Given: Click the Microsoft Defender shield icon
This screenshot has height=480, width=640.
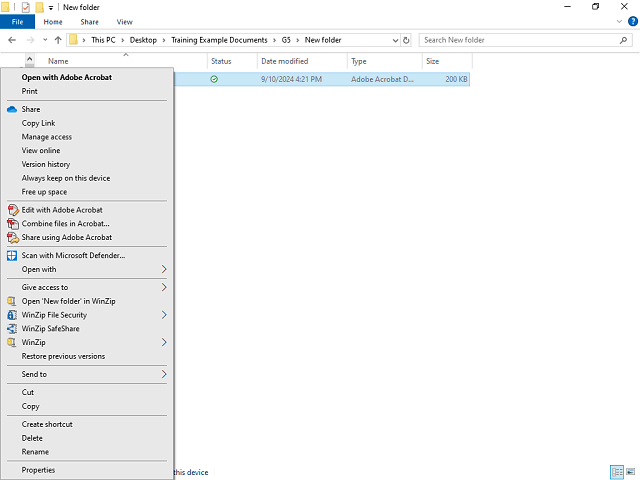Looking at the screenshot, I should [x=12, y=255].
